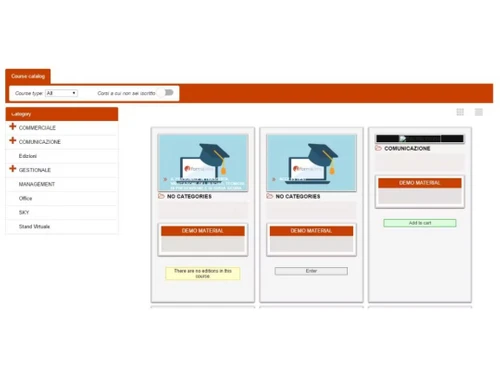500x375 pixels.
Task: Click NO CATEGORIES label on second card
Action: point(298,196)
